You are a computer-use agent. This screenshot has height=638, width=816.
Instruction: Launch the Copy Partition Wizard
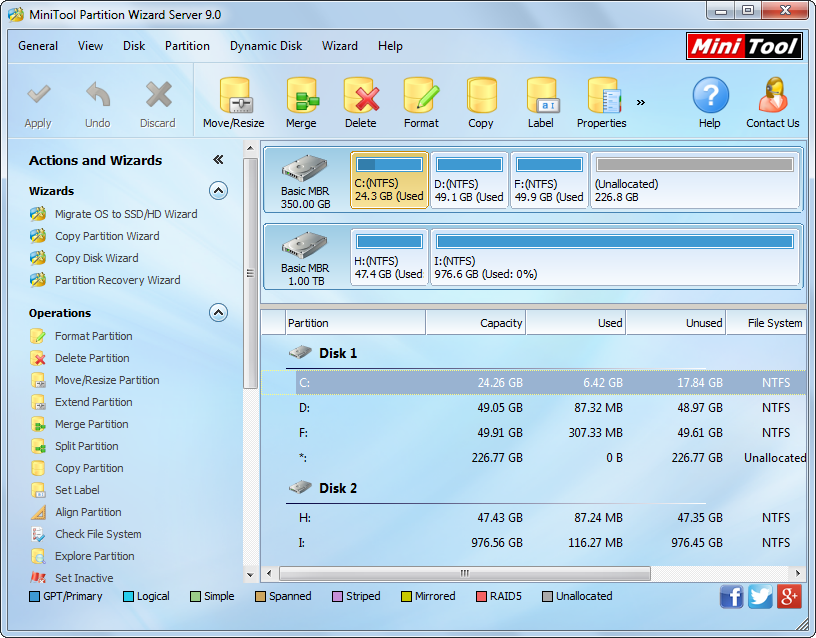point(107,236)
